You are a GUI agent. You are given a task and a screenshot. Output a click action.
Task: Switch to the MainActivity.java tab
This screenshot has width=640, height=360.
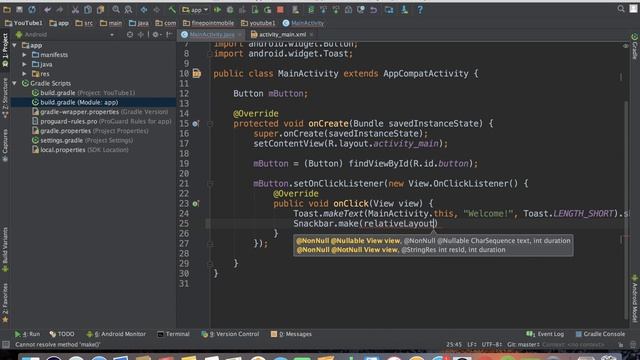[211, 35]
